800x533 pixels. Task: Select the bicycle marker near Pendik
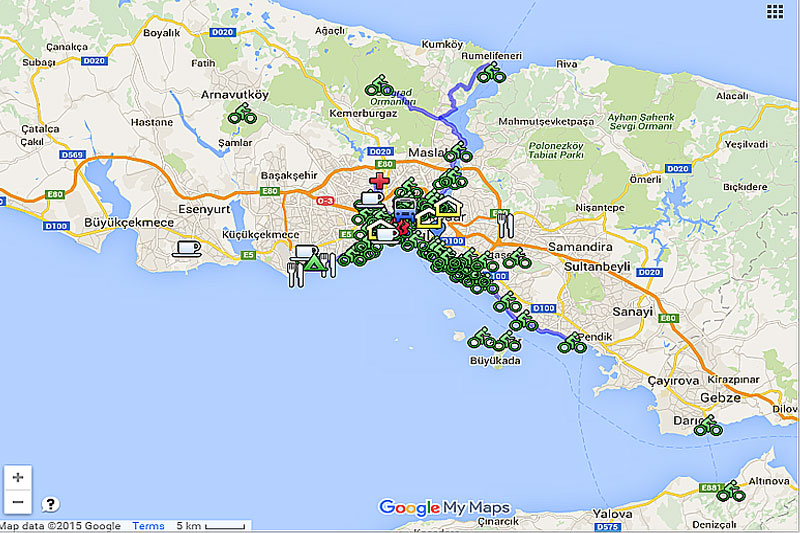pyautogui.click(x=572, y=344)
